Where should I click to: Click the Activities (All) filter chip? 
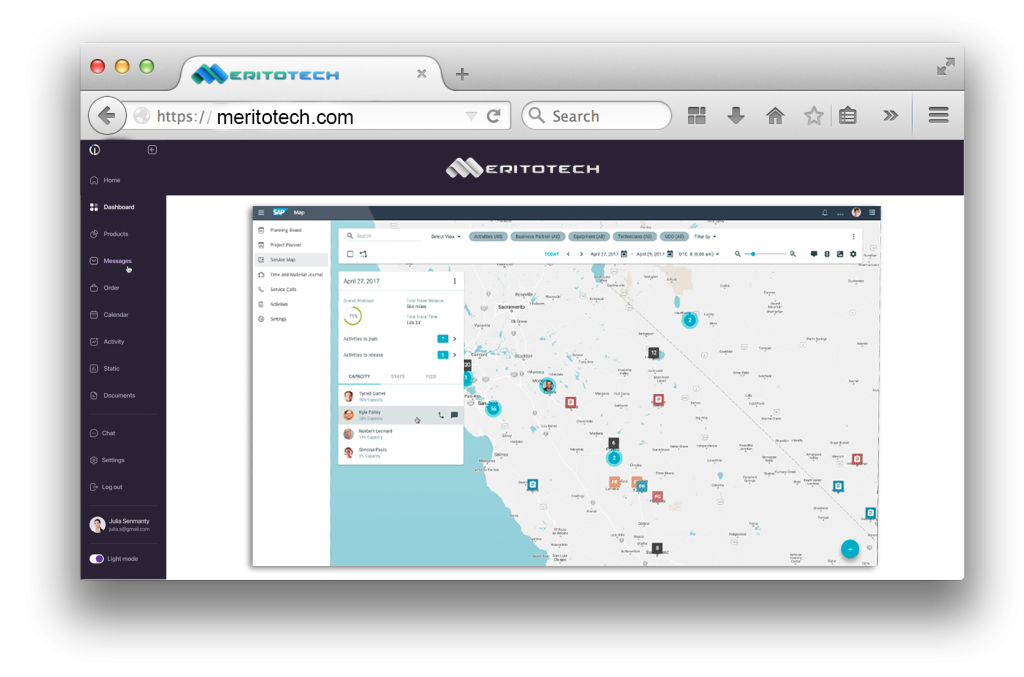coord(488,236)
